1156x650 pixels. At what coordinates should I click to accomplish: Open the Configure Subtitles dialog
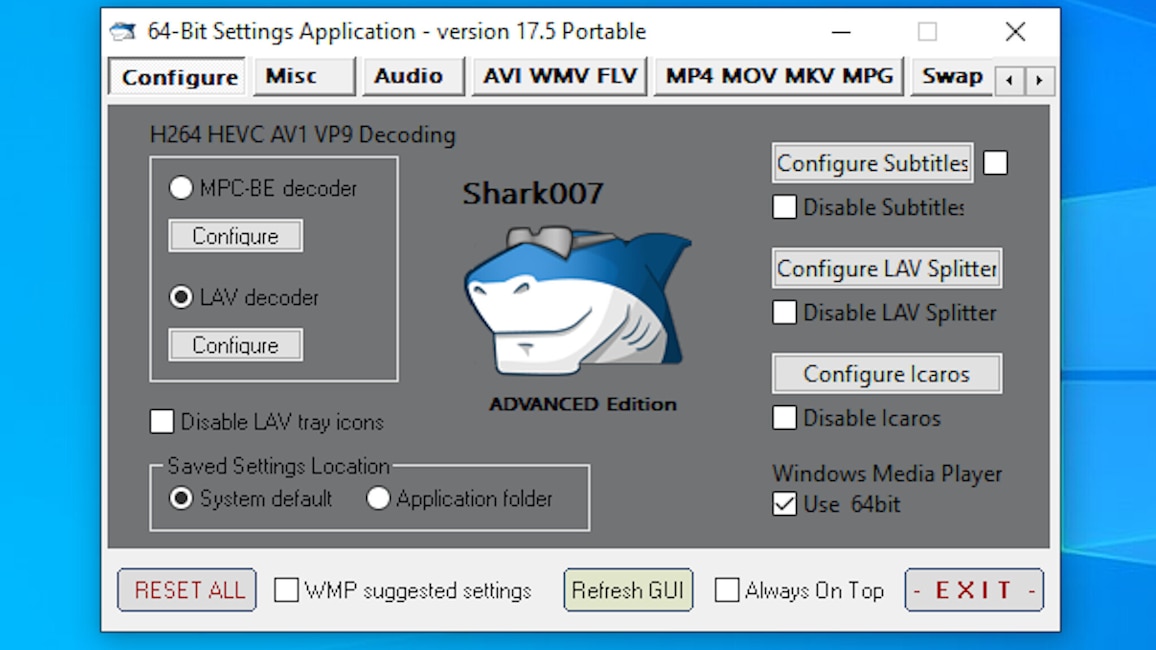873,163
